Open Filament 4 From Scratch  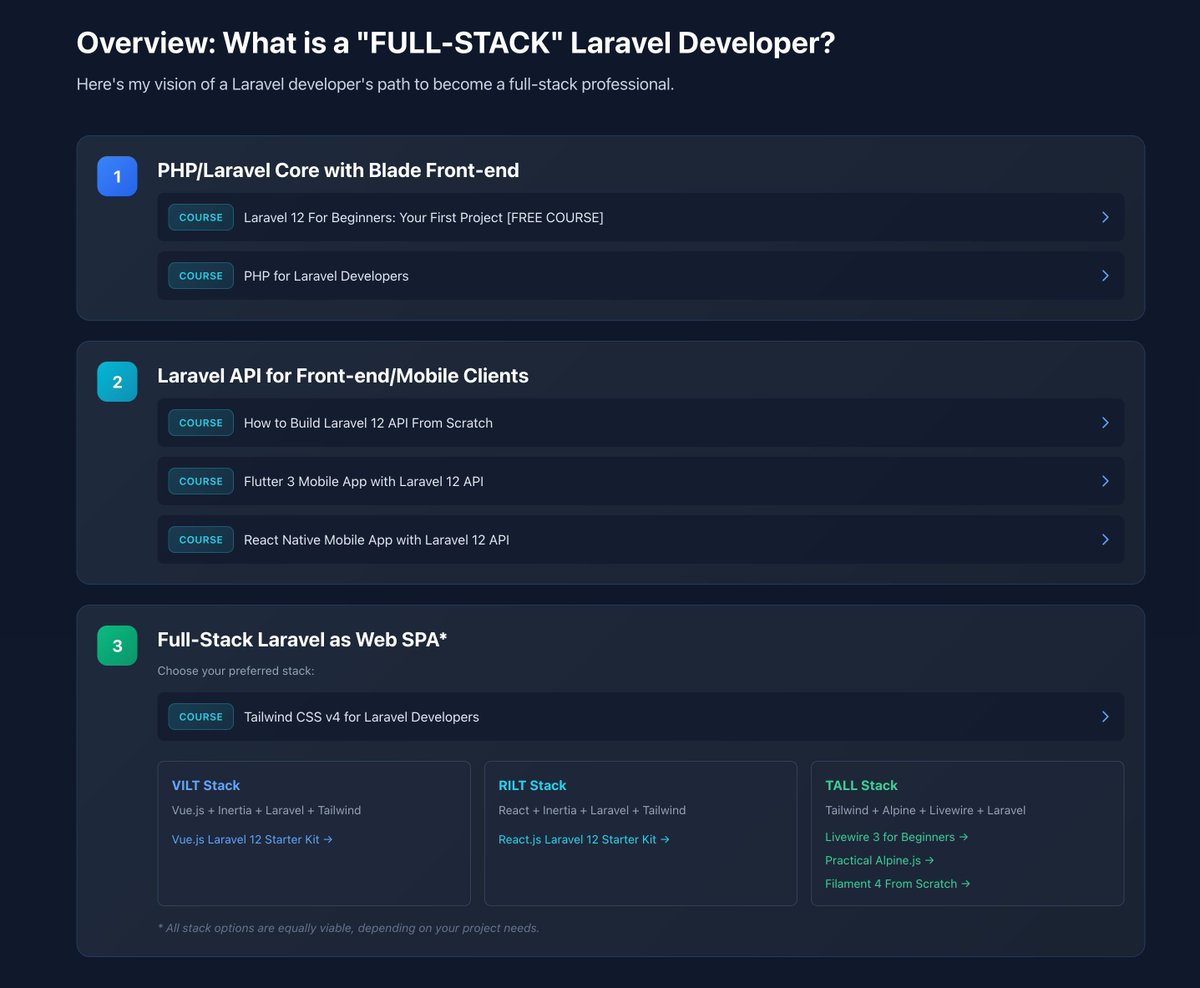click(897, 883)
